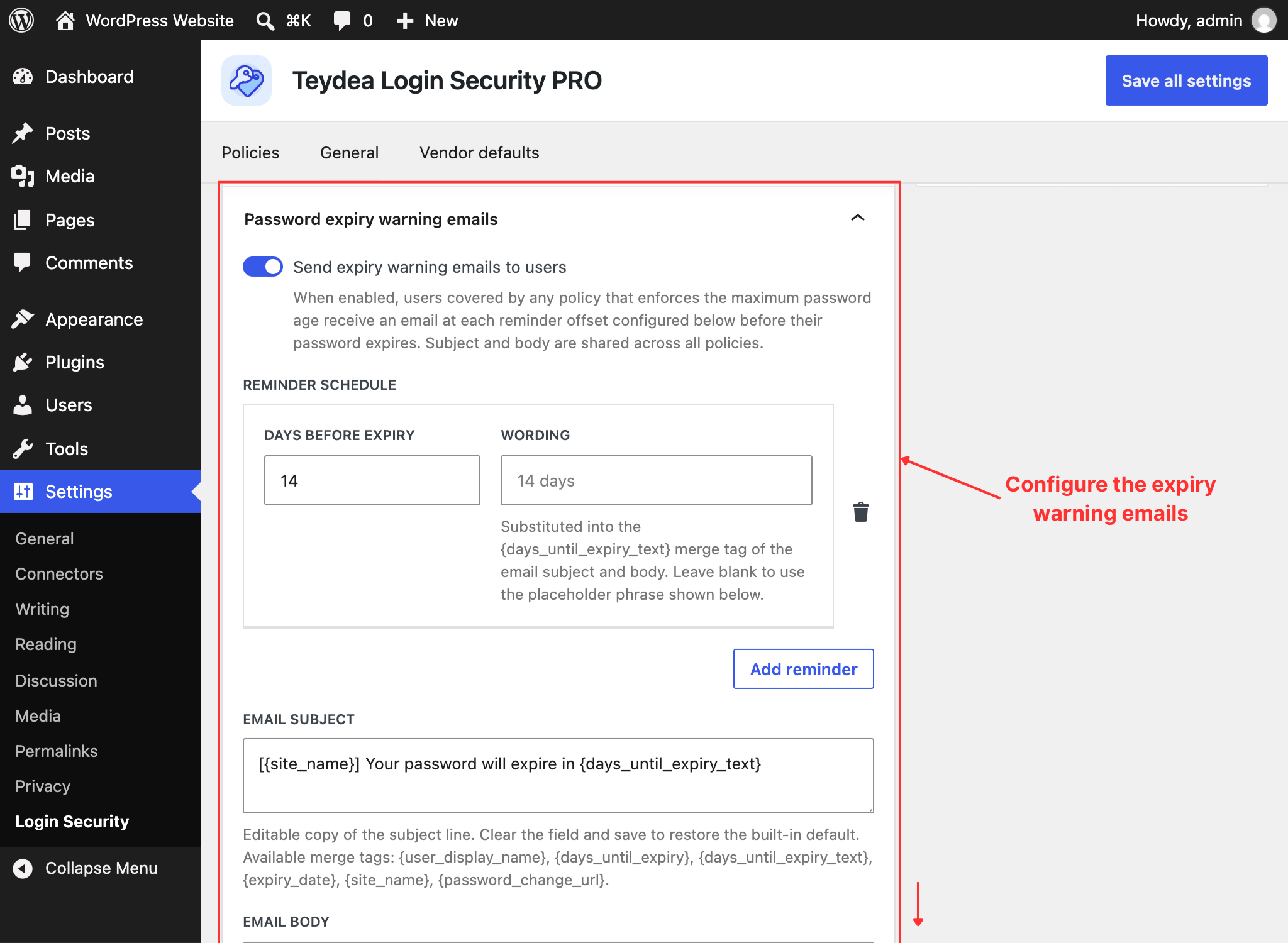Delete the 14-day reminder with trash icon
Viewport: 1288px width, 943px height.
coord(861,512)
